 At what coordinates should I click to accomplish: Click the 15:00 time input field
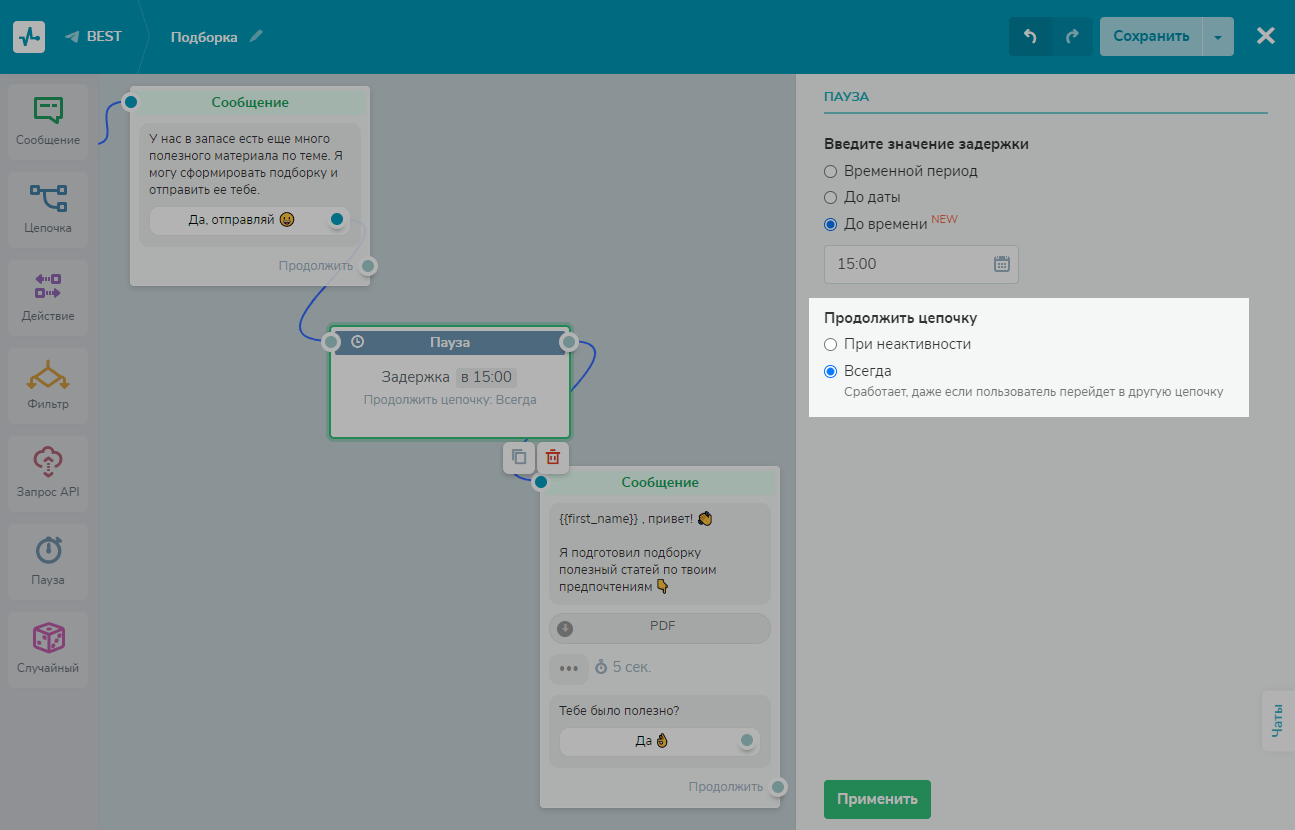pyautogui.click(x=905, y=264)
